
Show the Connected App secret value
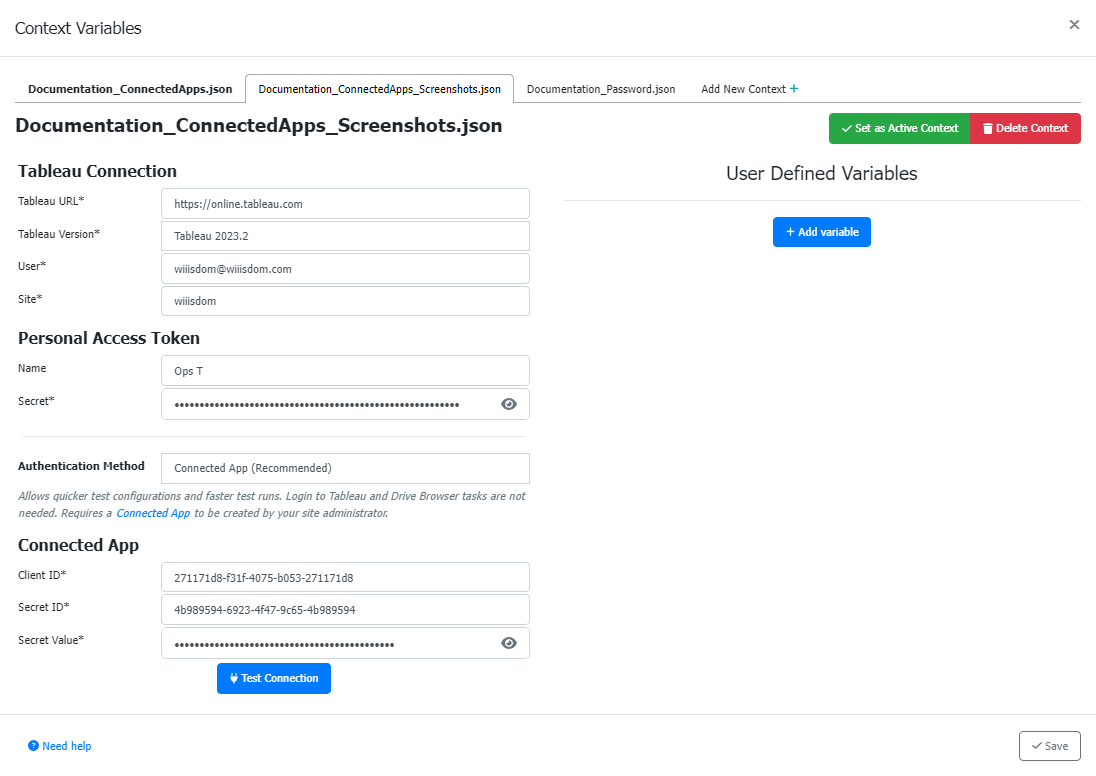pyautogui.click(x=509, y=643)
